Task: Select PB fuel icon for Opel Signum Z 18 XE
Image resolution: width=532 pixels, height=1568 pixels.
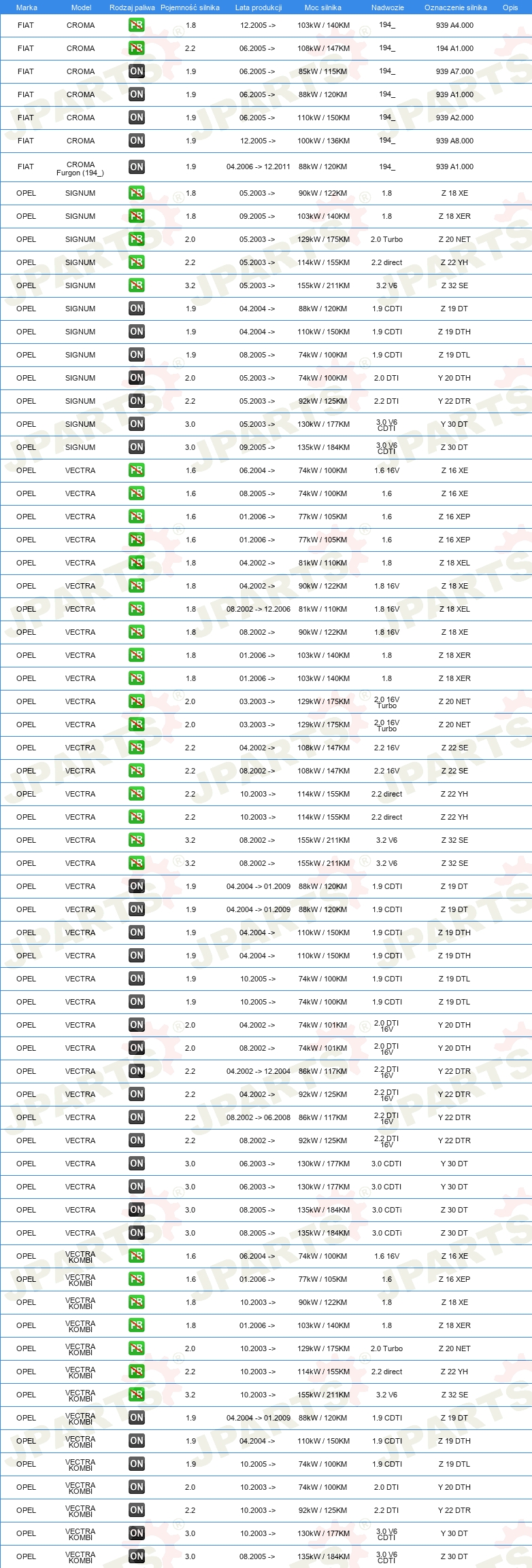Action: click(137, 193)
